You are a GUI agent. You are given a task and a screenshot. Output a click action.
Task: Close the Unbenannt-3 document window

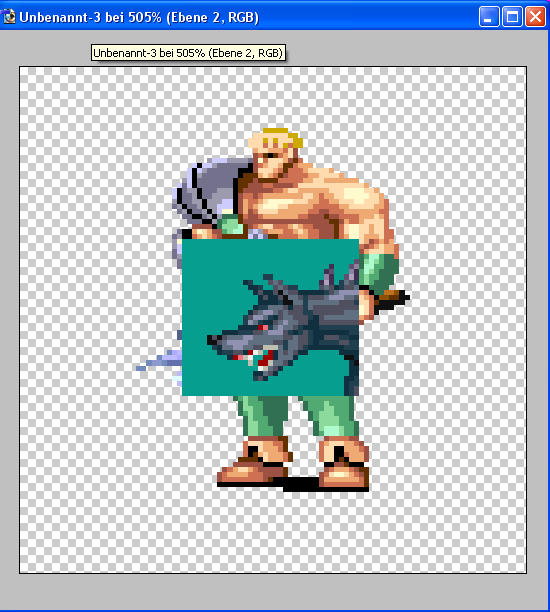[x=535, y=17]
